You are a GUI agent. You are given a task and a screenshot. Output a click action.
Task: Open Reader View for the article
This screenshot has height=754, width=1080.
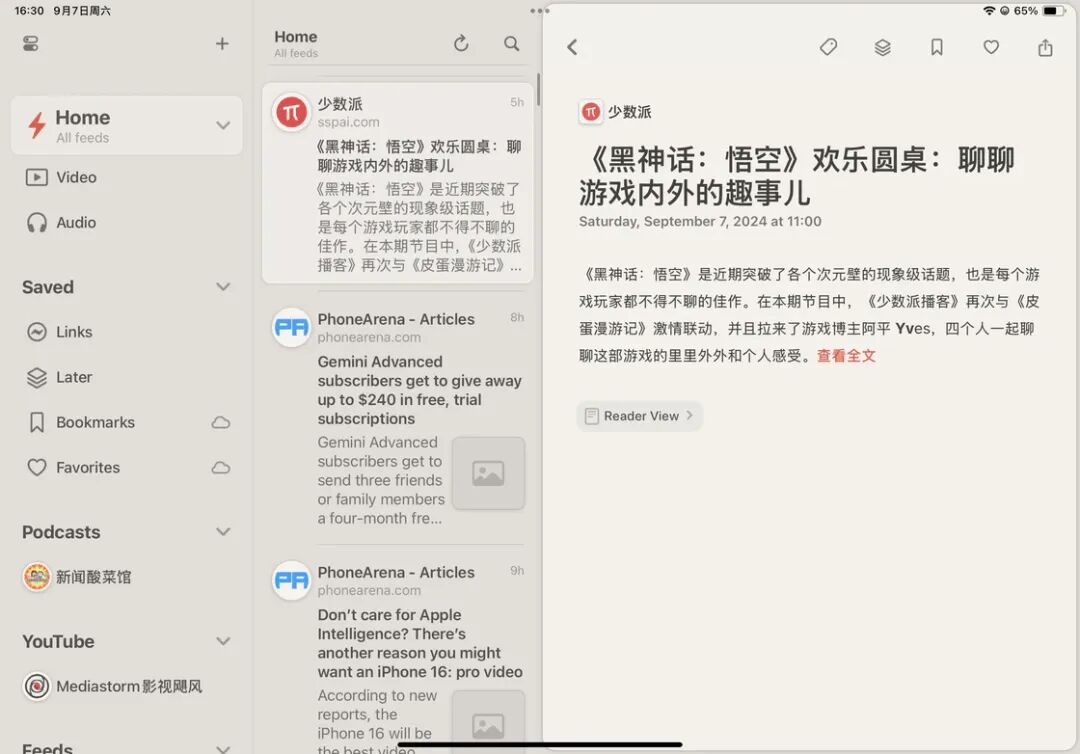click(x=639, y=416)
